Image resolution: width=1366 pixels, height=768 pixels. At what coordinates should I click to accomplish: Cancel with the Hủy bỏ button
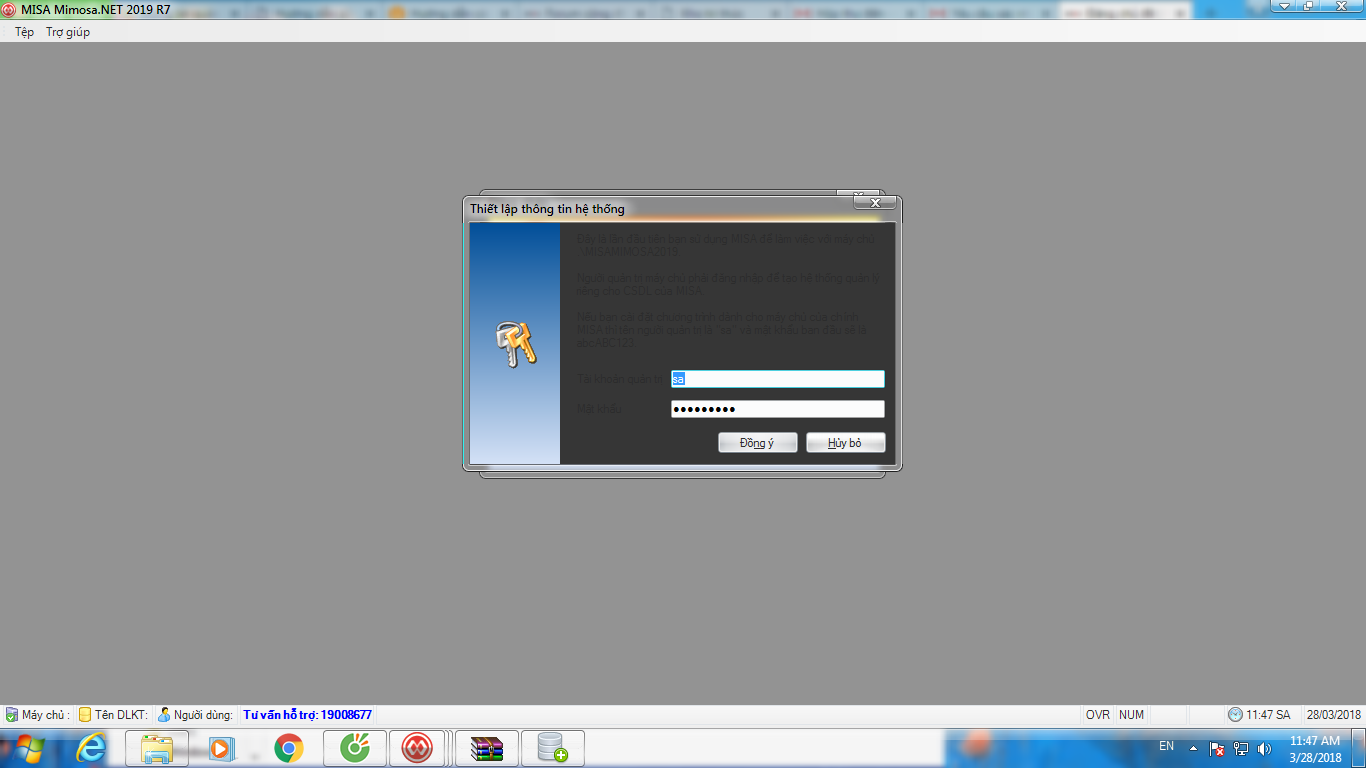point(845,443)
